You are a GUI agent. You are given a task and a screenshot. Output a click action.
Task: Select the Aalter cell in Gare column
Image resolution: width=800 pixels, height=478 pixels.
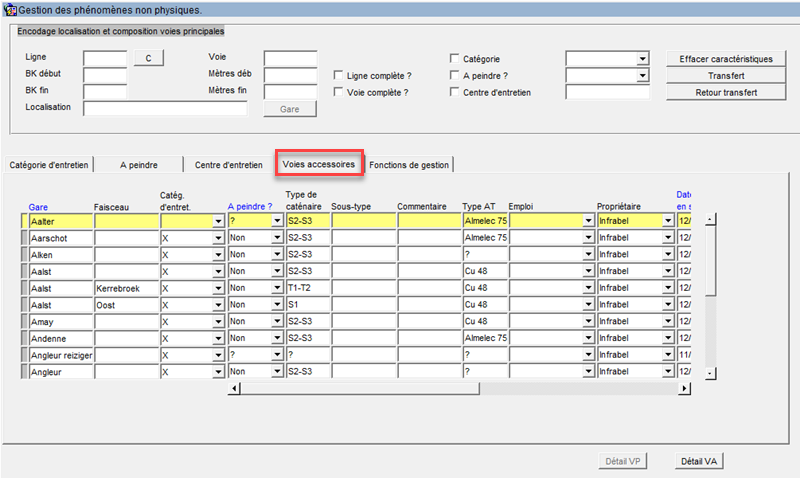tap(61, 221)
